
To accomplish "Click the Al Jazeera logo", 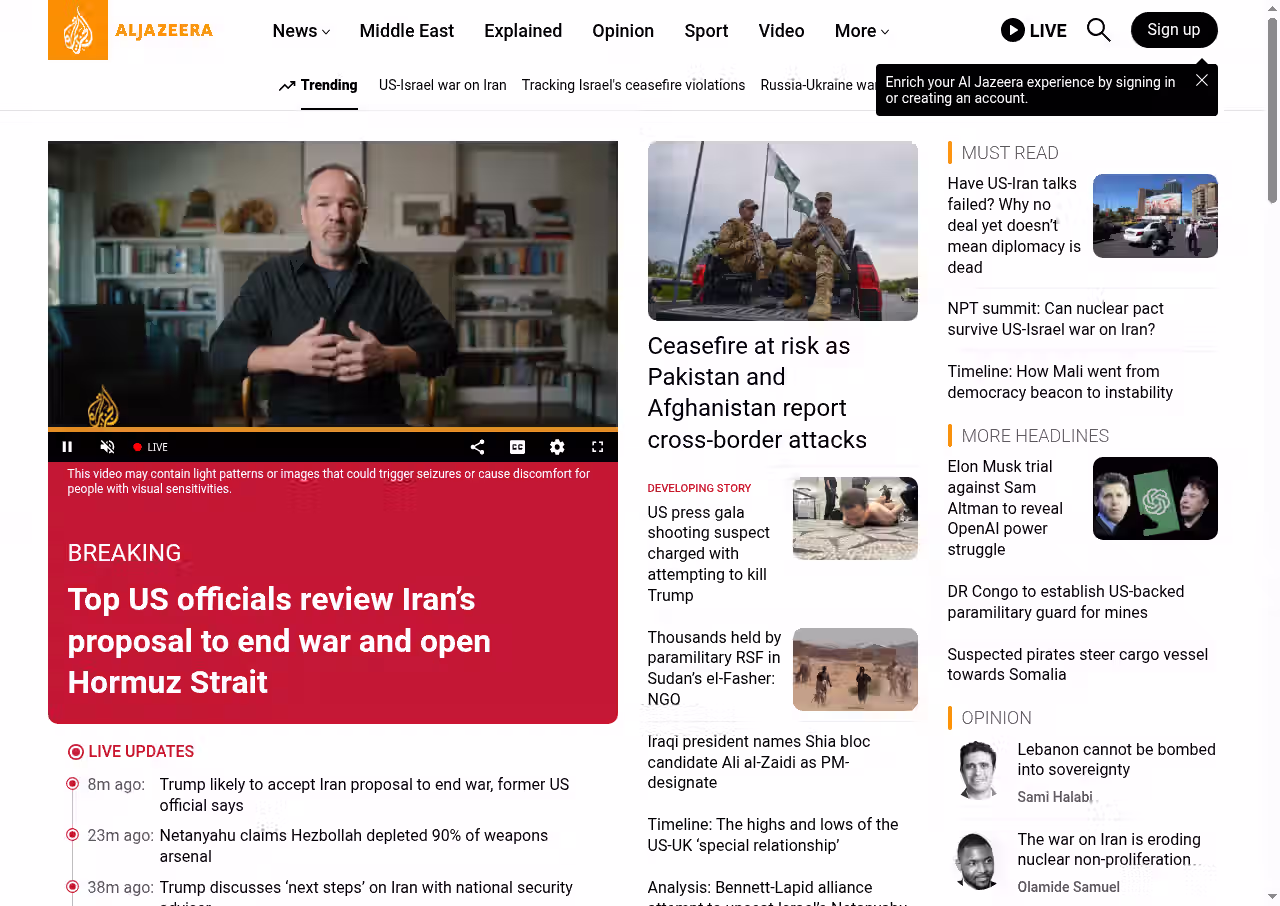I will [131, 30].
